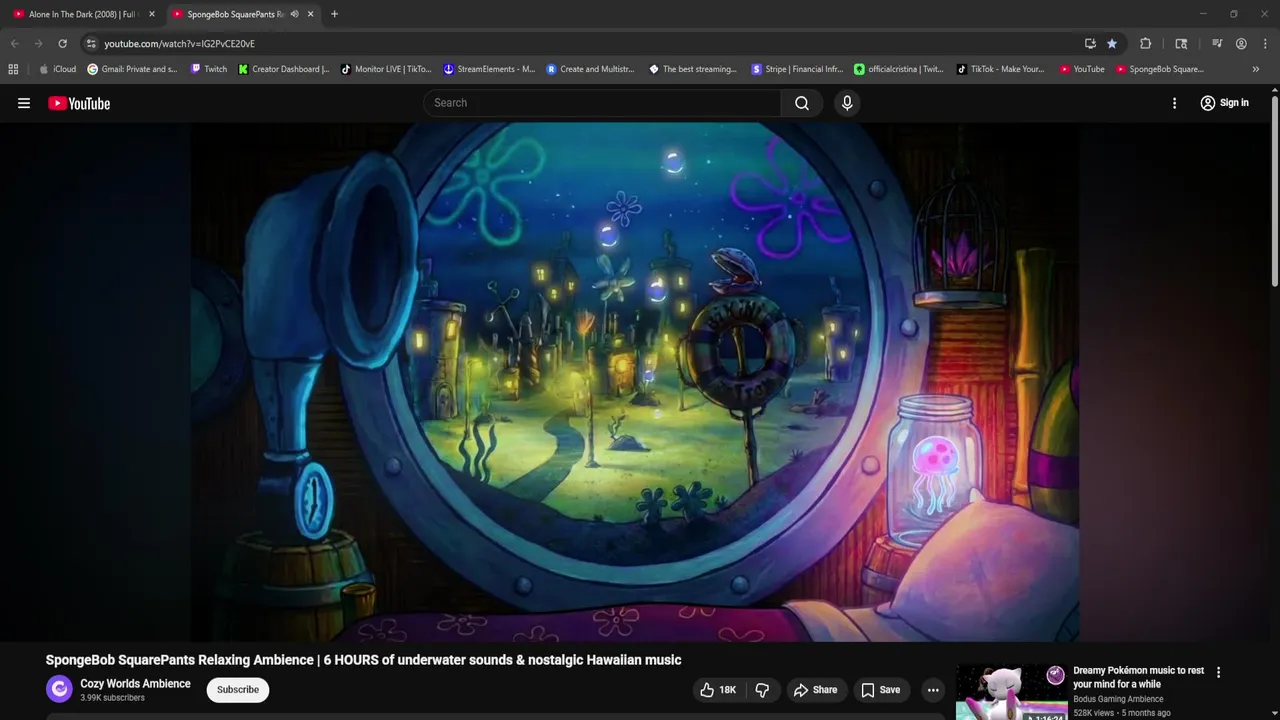
Task: Share the video using Share button
Action: (x=815, y=690)
